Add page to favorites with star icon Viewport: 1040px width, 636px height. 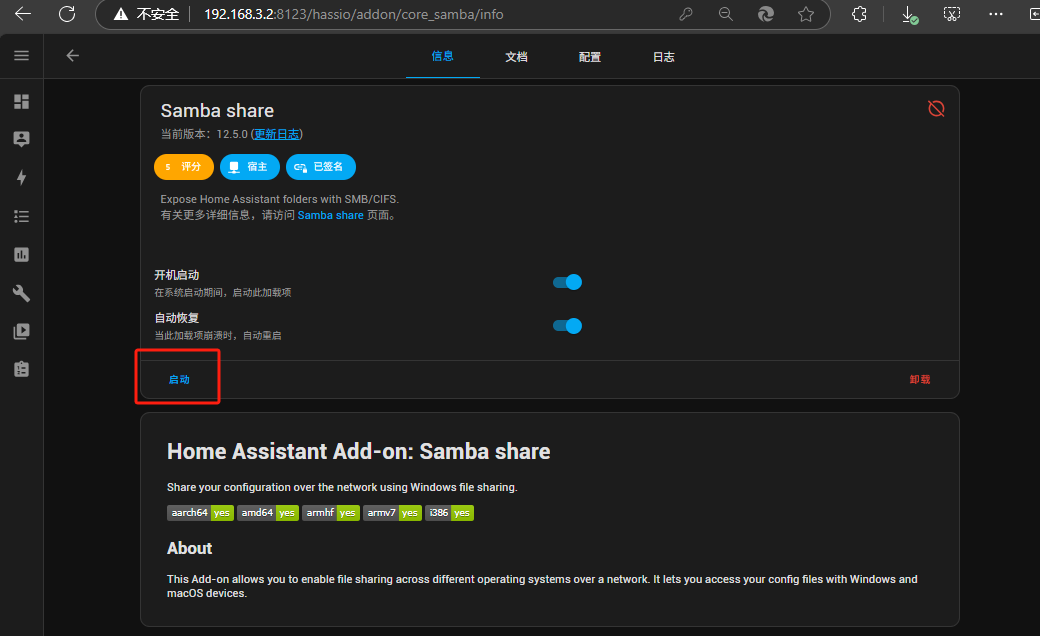point(806,14)
